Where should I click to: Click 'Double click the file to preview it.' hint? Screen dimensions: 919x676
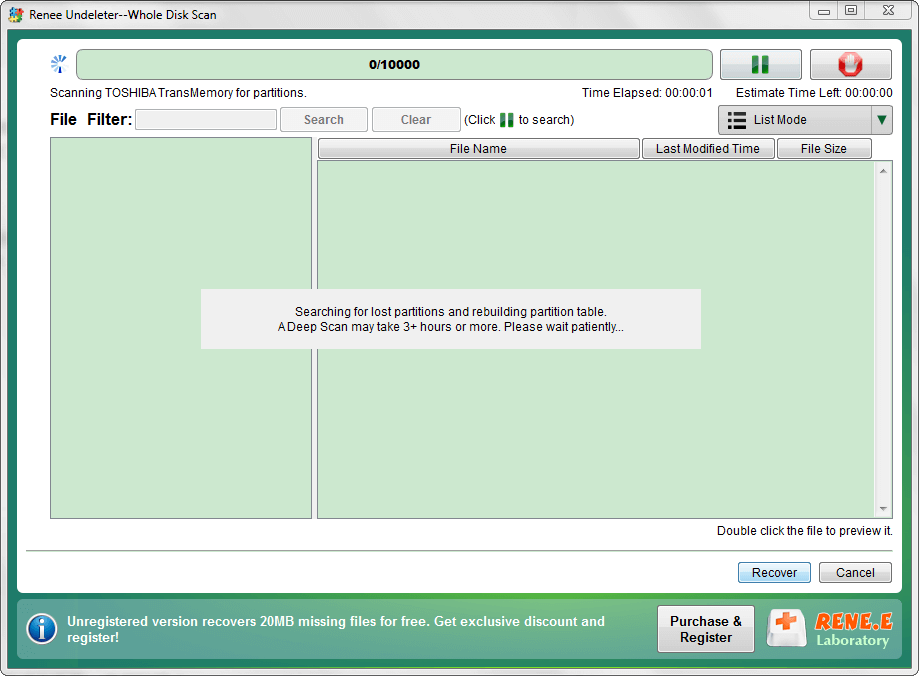804,531
